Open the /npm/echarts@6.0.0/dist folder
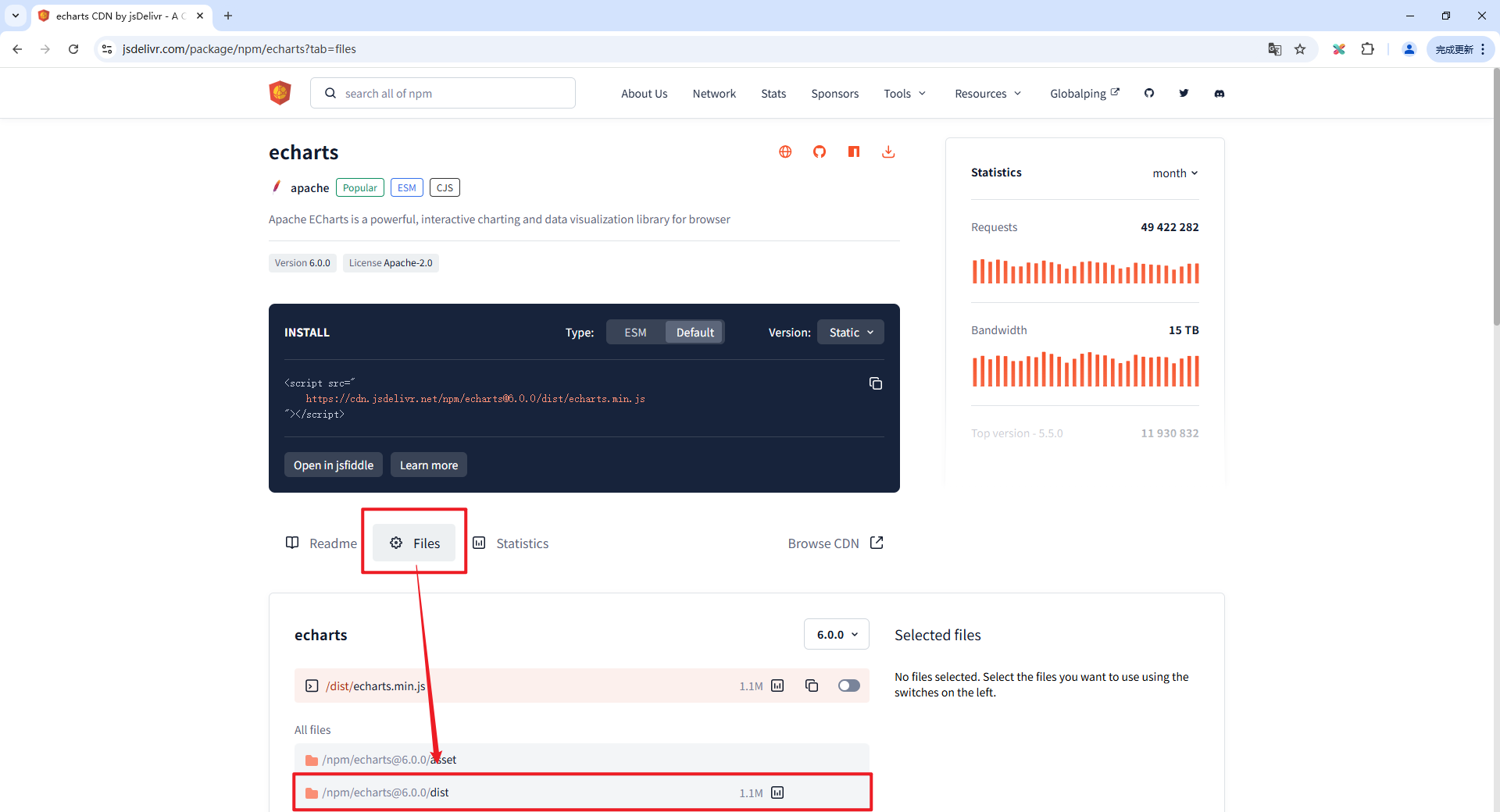1500x812 pixels. point(386,792)
